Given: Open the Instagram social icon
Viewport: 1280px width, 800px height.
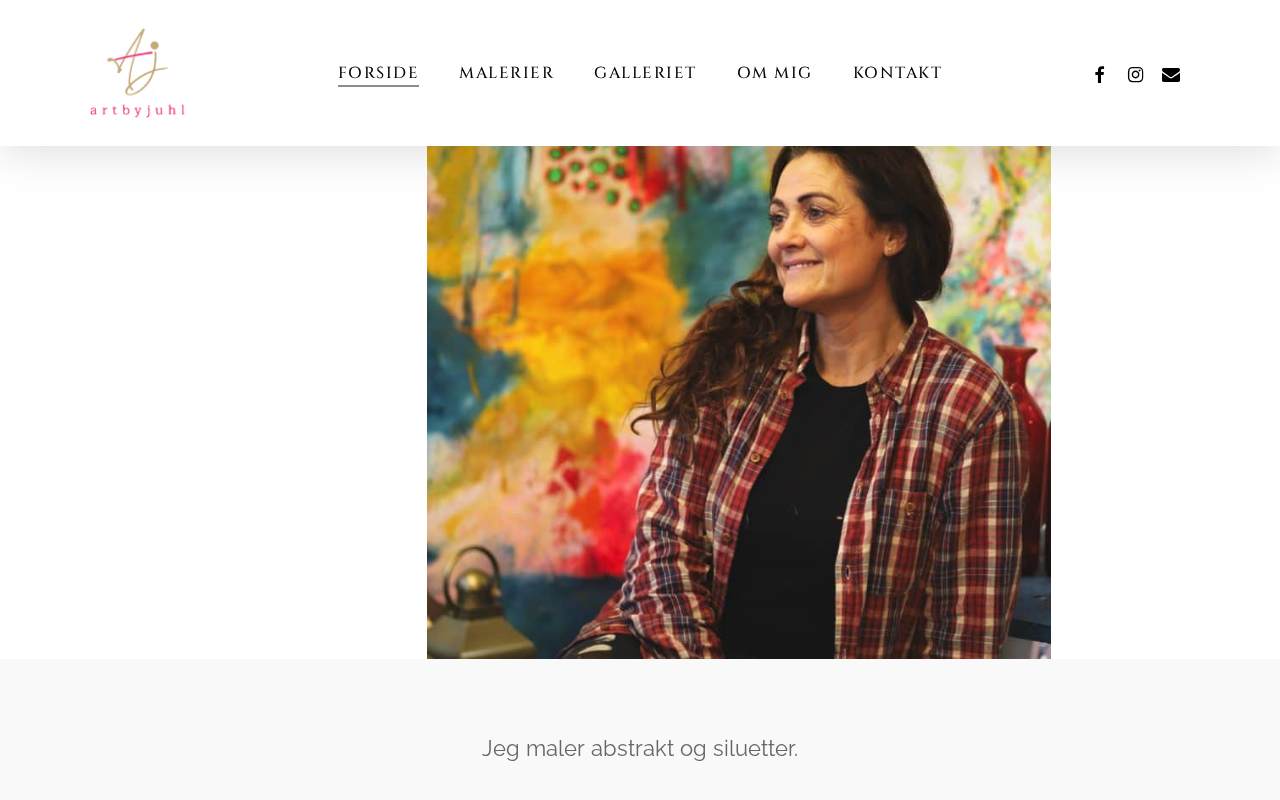Looking at the screenshot, I should 1135,74.
